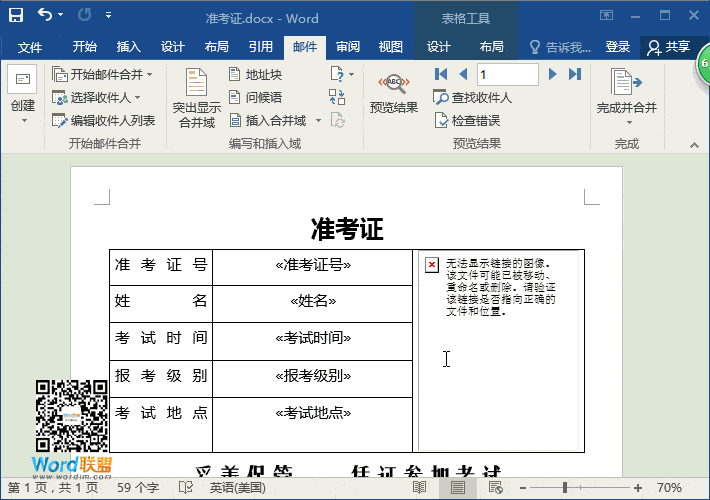Run Check for Errors (检查错误)

[x=467, y=121]
